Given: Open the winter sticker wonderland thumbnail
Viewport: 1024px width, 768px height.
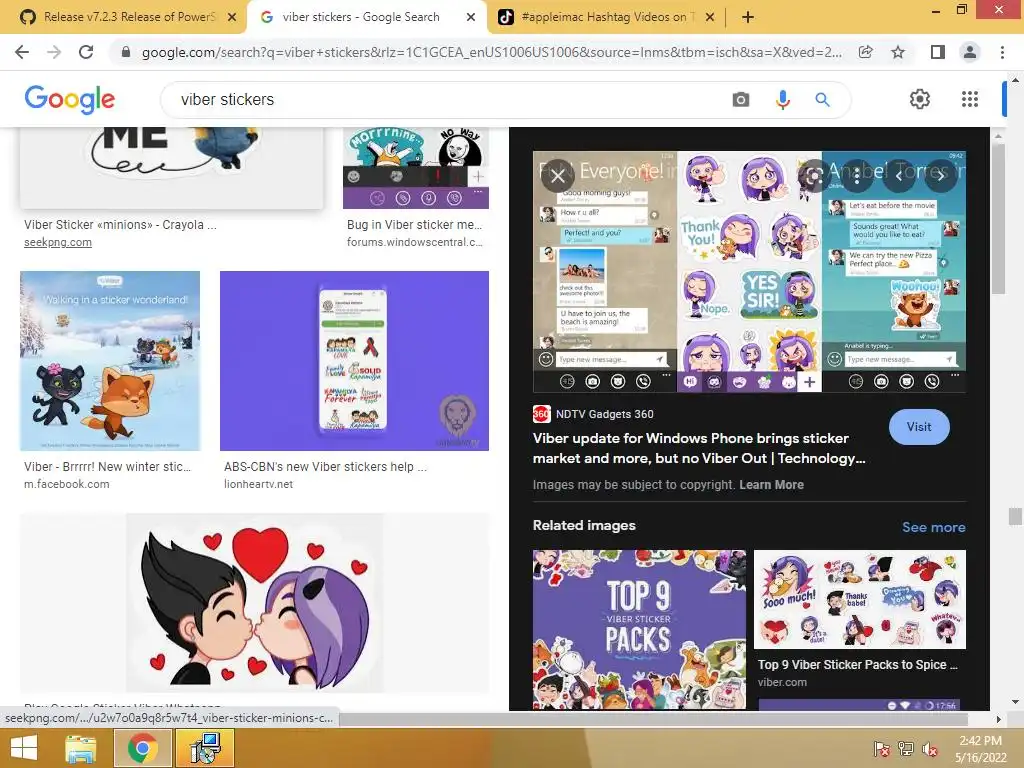Looking at the screenshot, I should [x=110, y=360].
